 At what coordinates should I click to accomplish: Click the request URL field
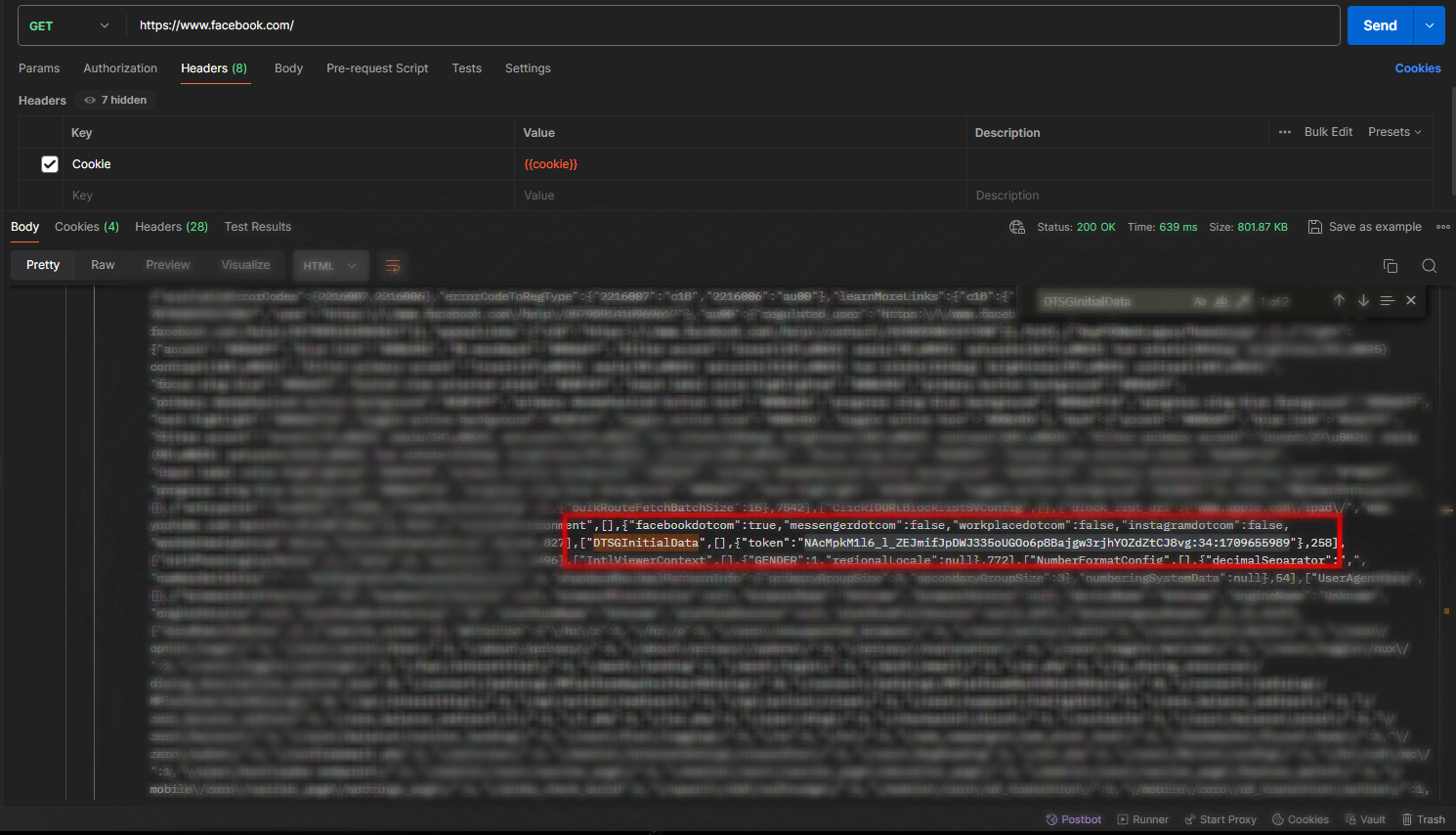click(733, 25)
